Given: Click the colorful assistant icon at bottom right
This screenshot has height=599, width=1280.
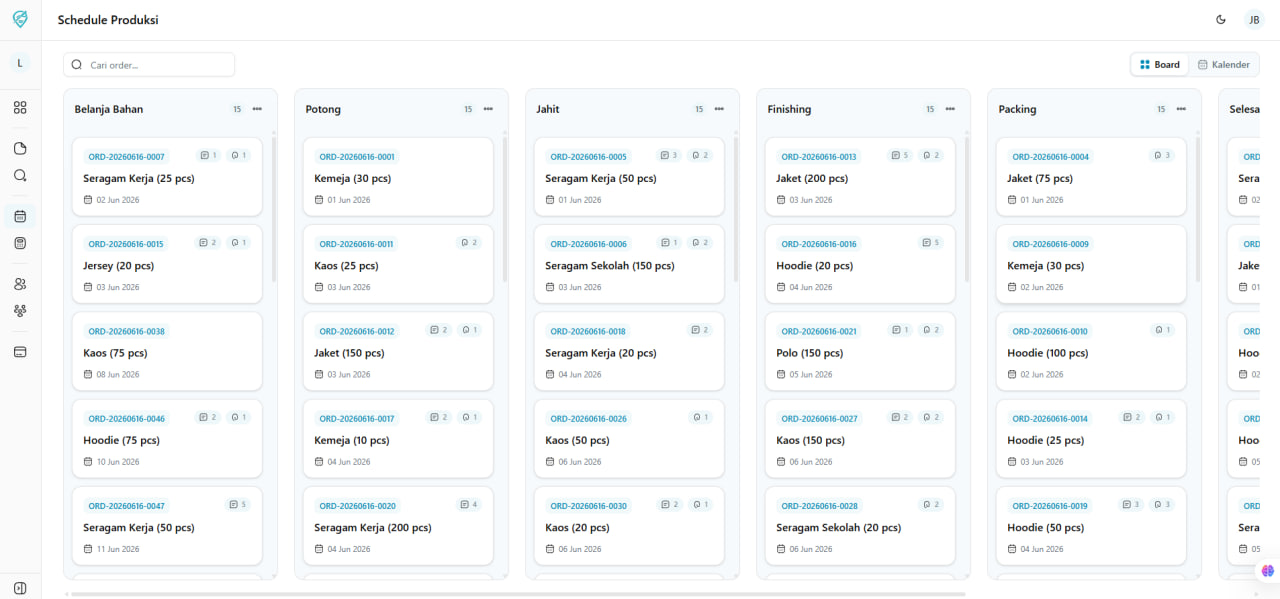Looking at the screenshot, I should click(x=1268, y=571).
